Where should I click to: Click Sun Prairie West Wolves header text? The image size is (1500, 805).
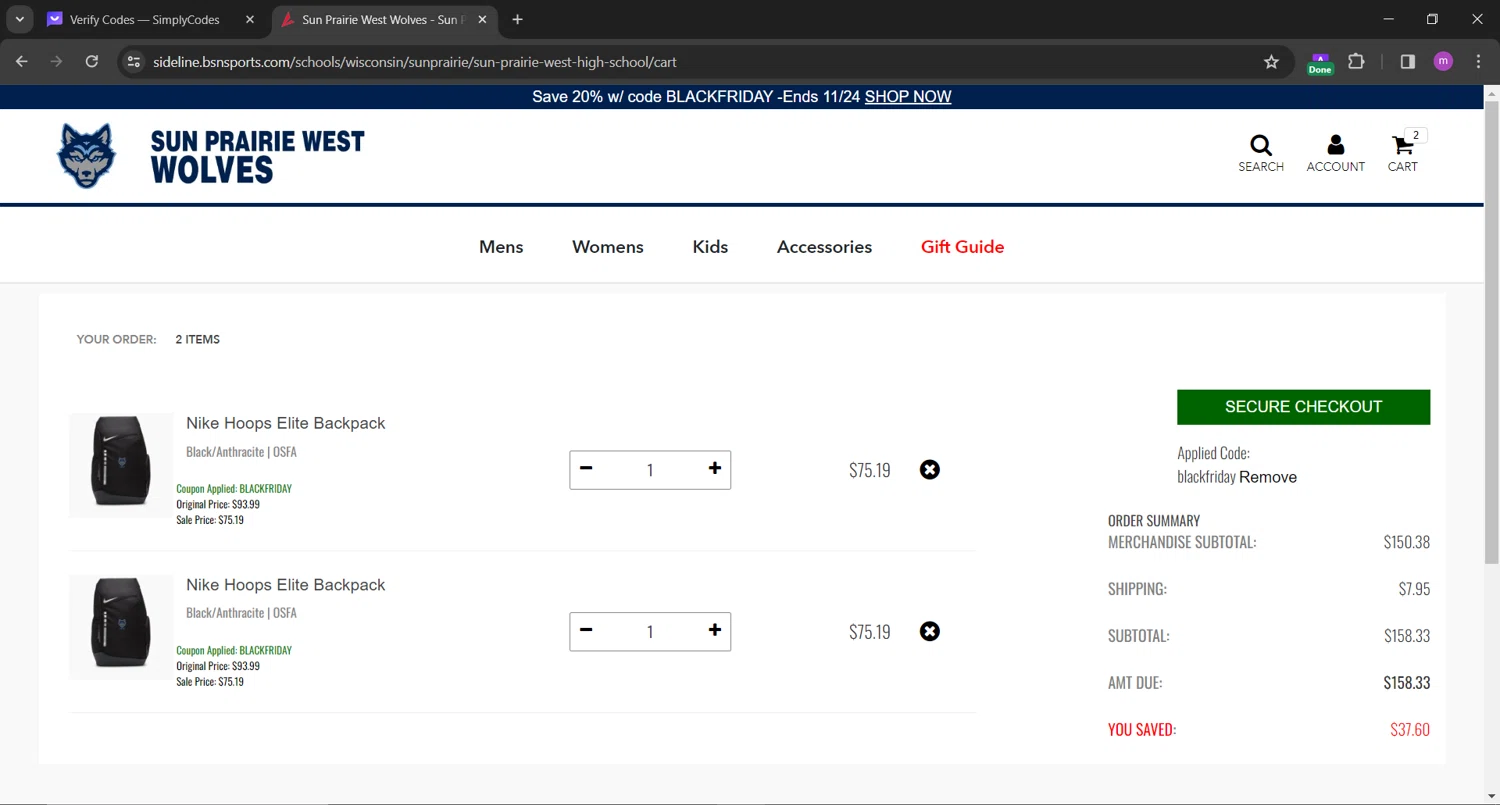(x=258, y=156)
